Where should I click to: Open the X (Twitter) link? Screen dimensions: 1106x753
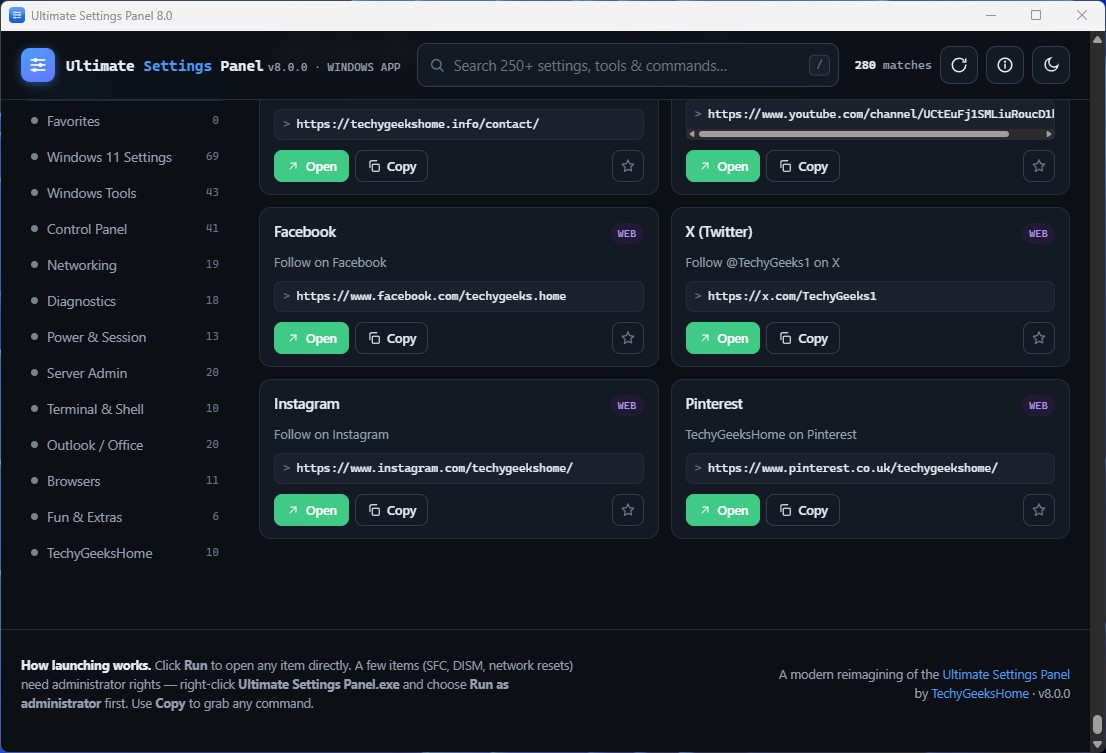coord(722,338)
